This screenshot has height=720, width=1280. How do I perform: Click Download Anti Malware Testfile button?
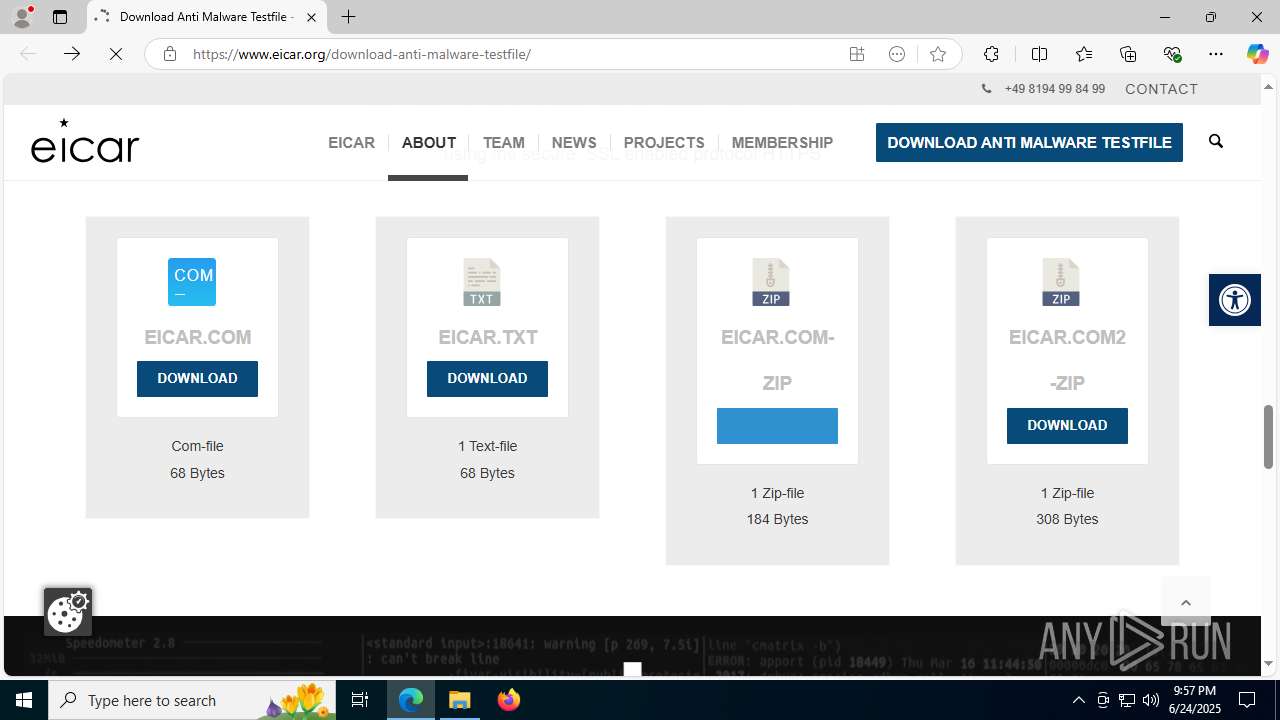click(x=1029, y=142)
